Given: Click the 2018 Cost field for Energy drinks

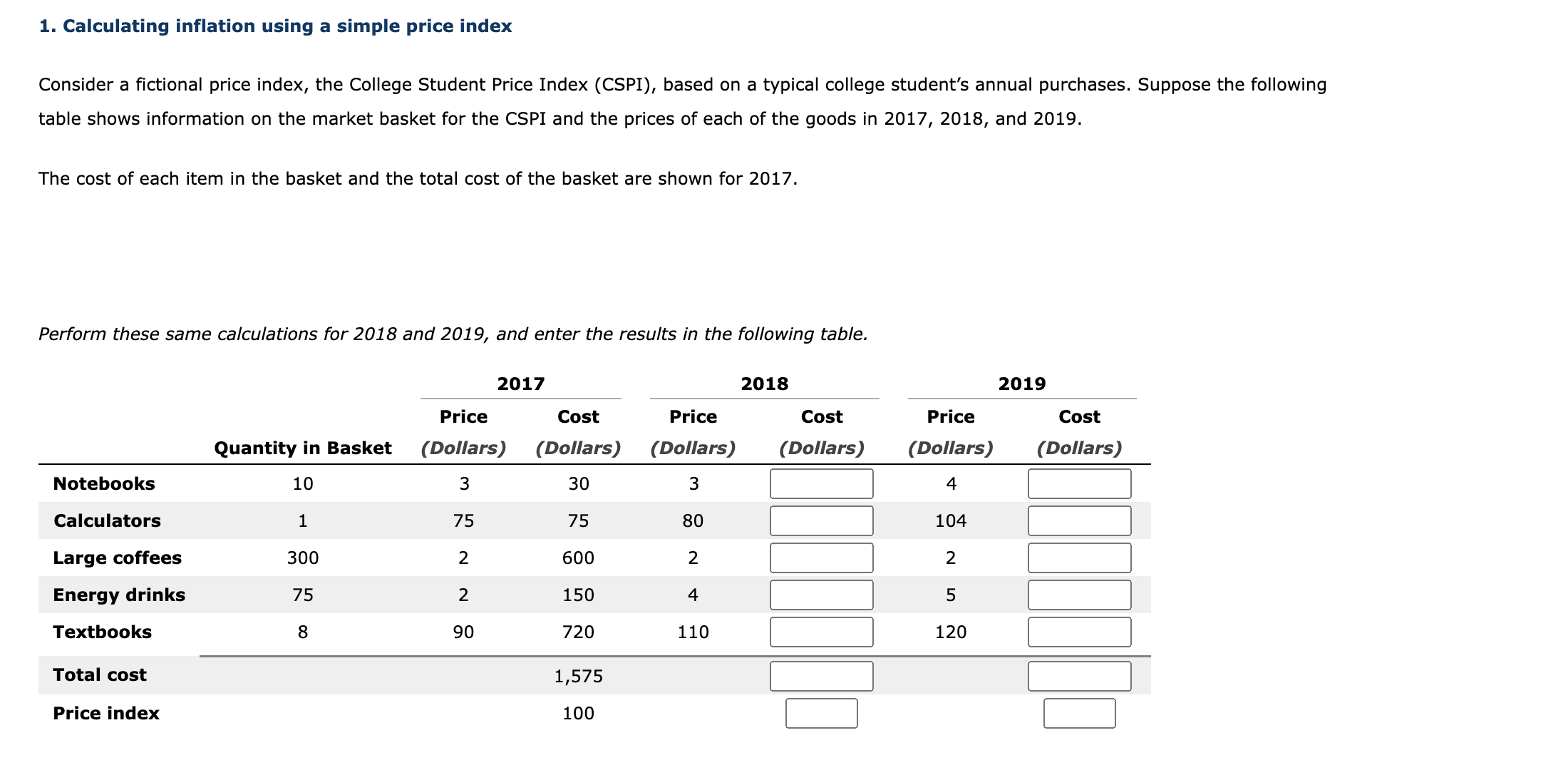Looking at the screenshot, I should tap(821, 595).
